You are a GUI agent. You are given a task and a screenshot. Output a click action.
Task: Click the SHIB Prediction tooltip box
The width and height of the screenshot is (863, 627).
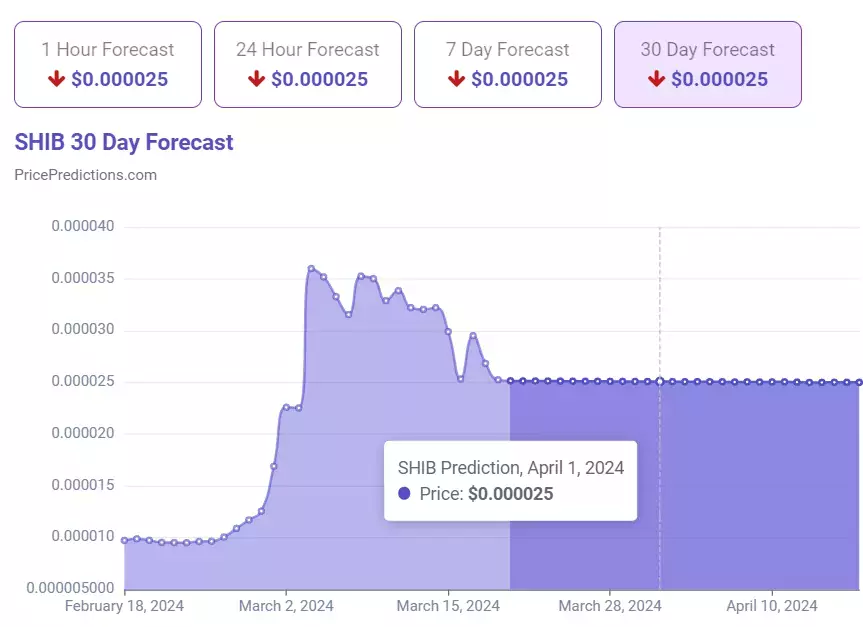point(510,481)
